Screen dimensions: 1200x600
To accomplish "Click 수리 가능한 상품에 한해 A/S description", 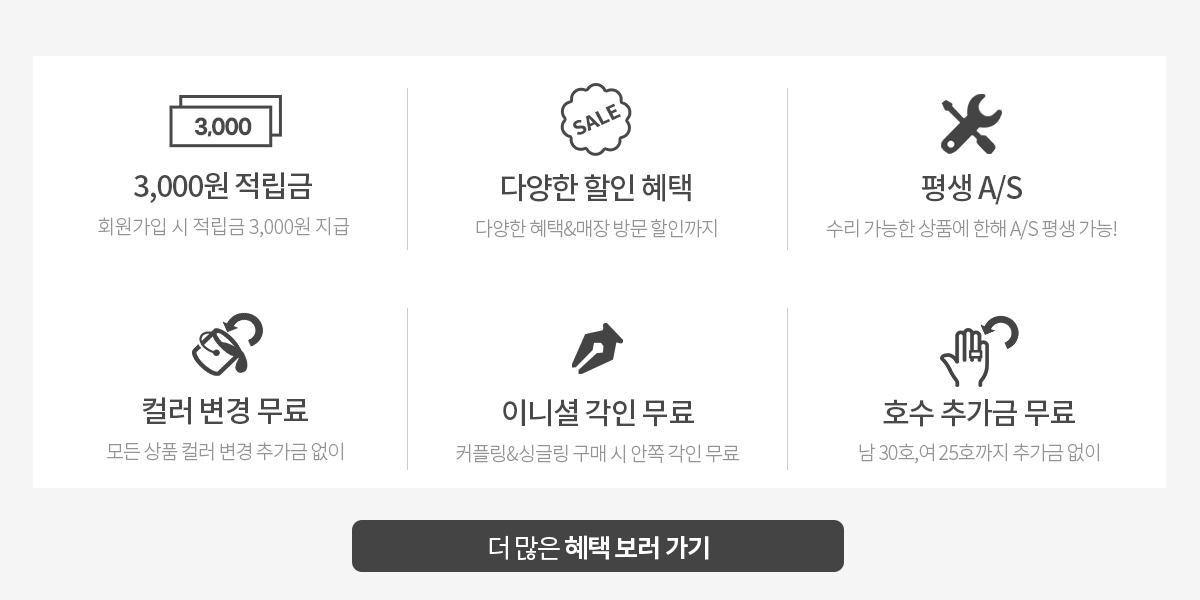I will coord(971,228).
